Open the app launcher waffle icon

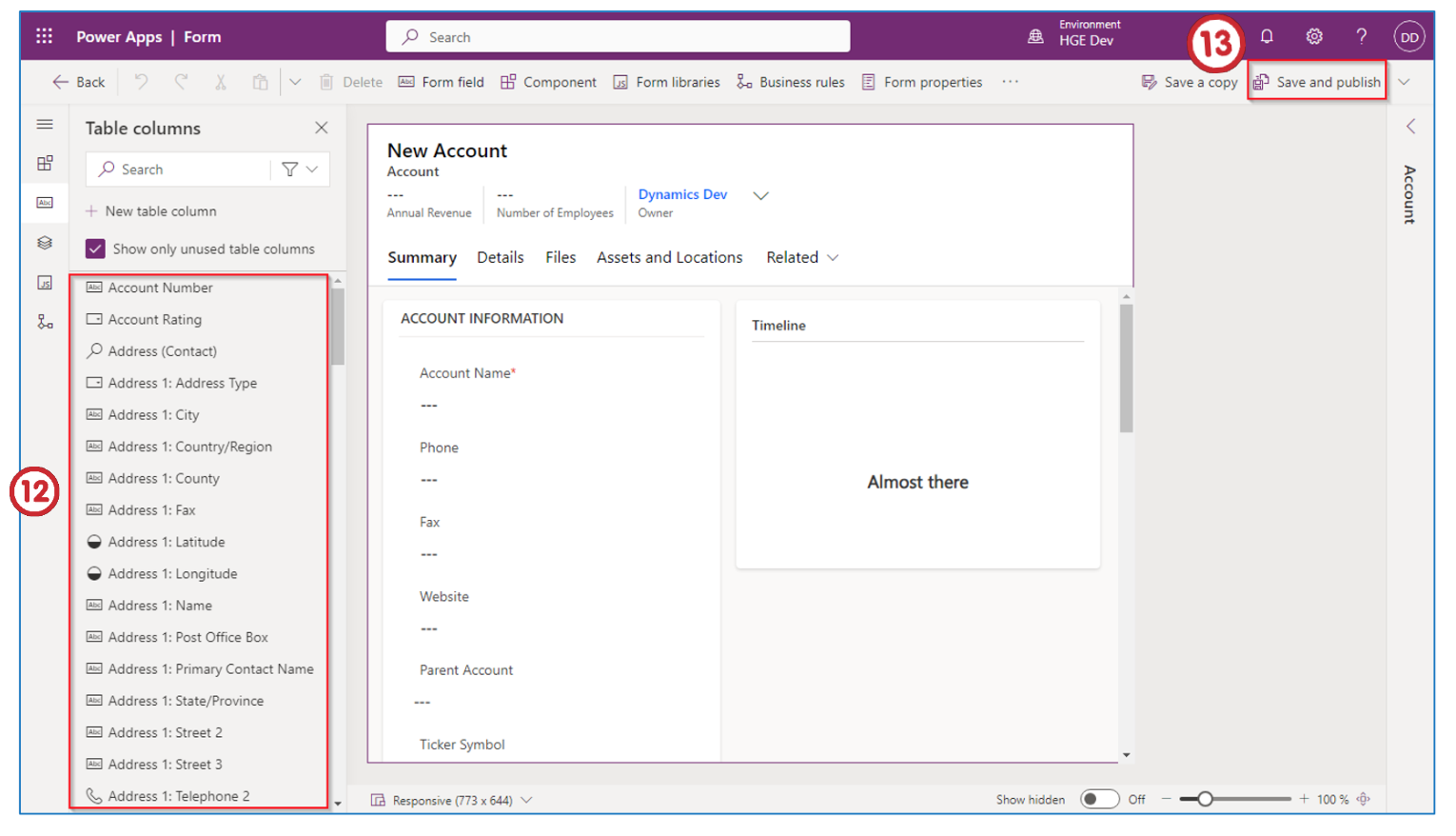tap(44, 36)
